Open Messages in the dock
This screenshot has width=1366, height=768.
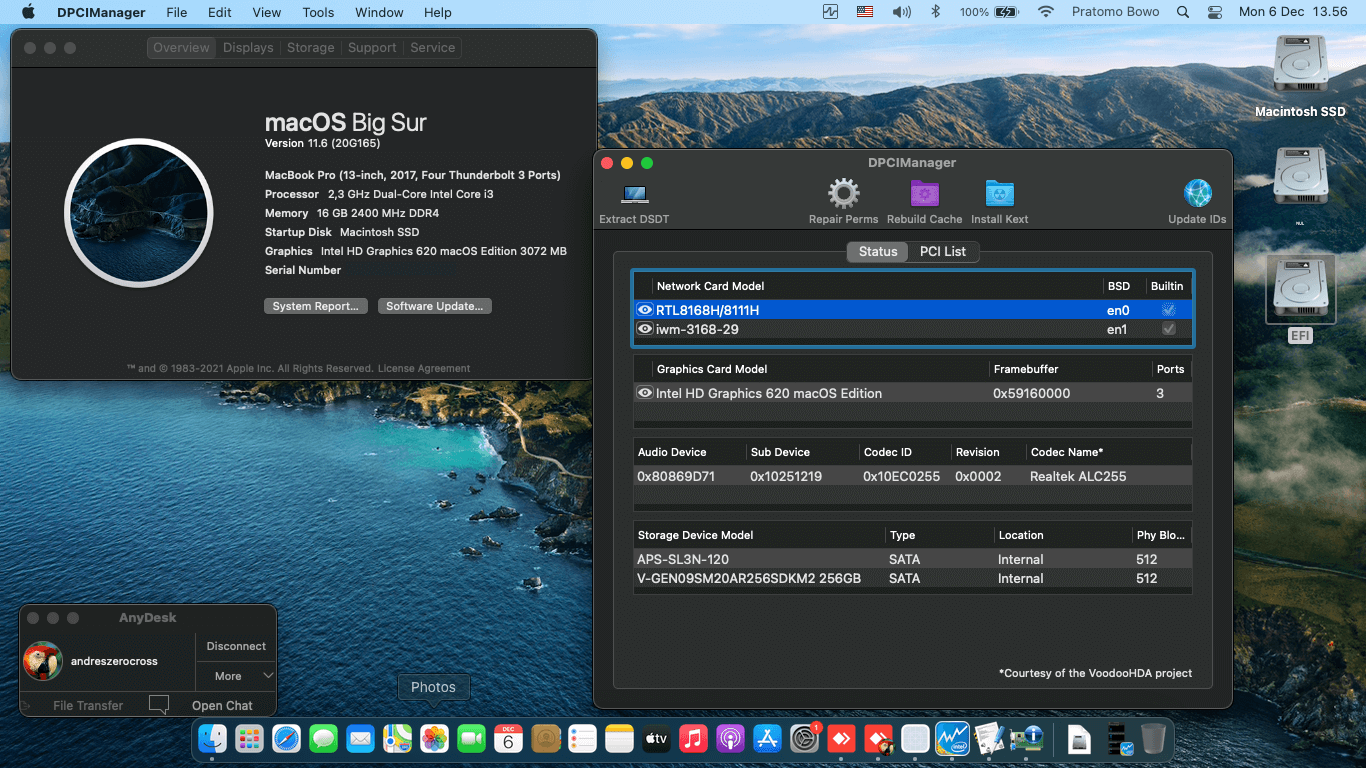(x=323, y=738)
